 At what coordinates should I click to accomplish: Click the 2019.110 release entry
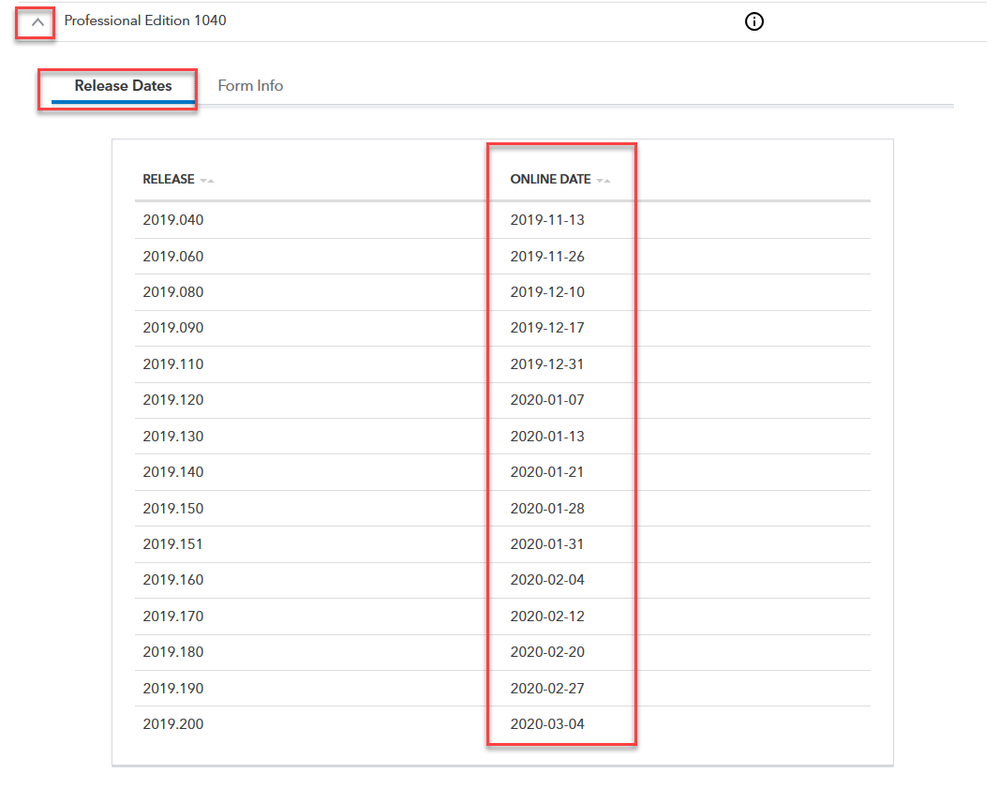point(173,364)
